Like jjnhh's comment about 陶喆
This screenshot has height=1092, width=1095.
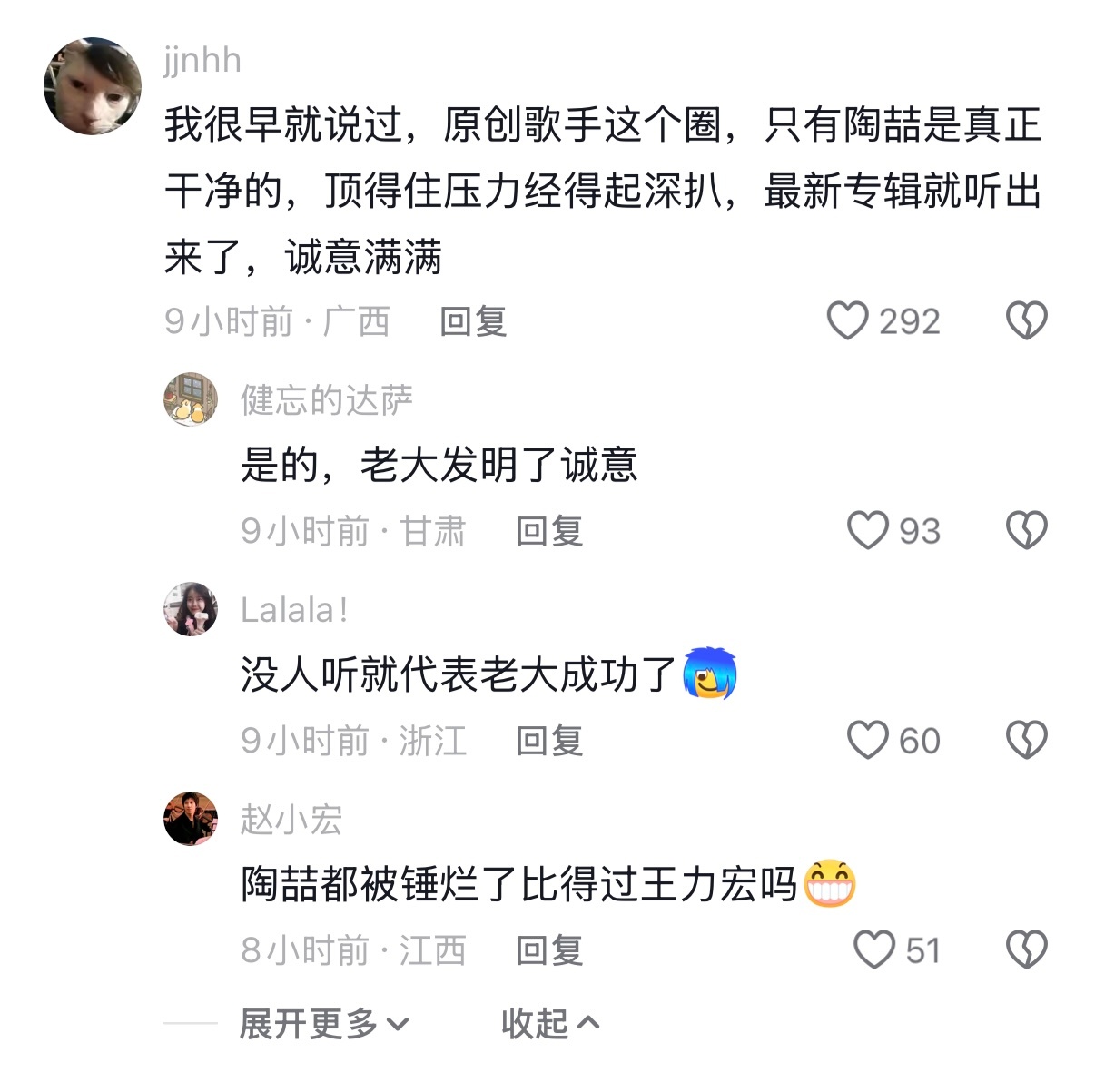coord(850,320)
